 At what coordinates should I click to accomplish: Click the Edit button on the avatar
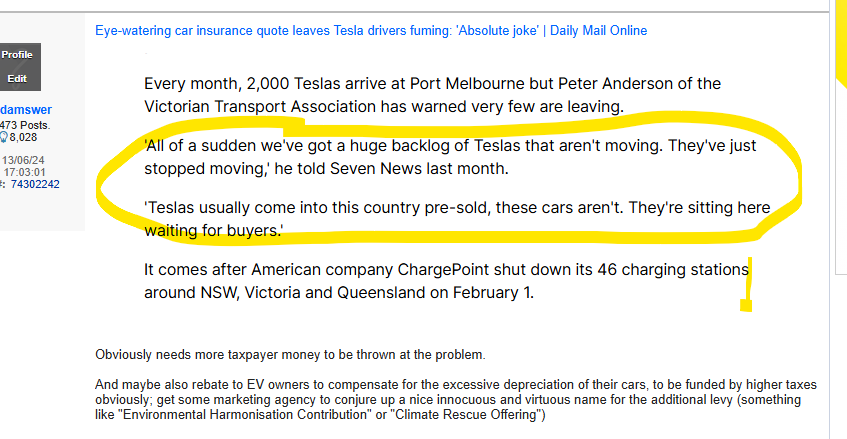click(x=17, y=79)
